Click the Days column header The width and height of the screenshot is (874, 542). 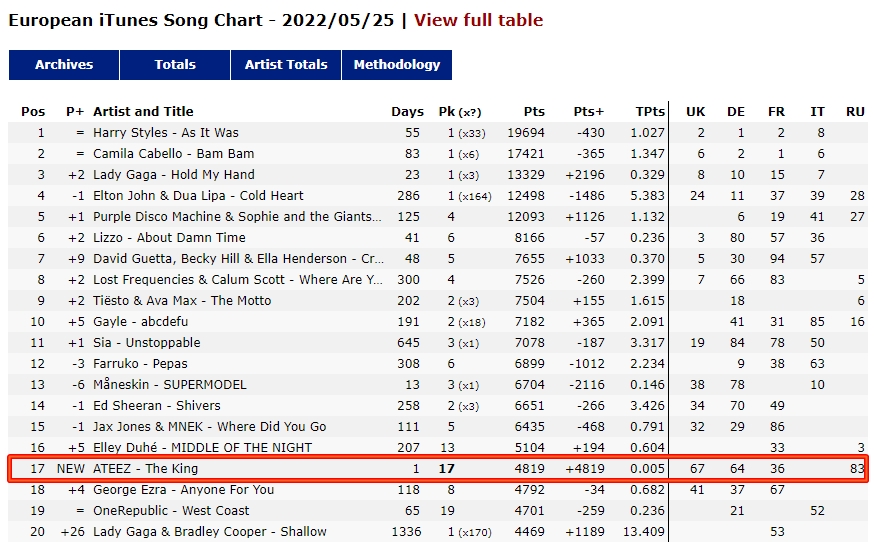407,112
